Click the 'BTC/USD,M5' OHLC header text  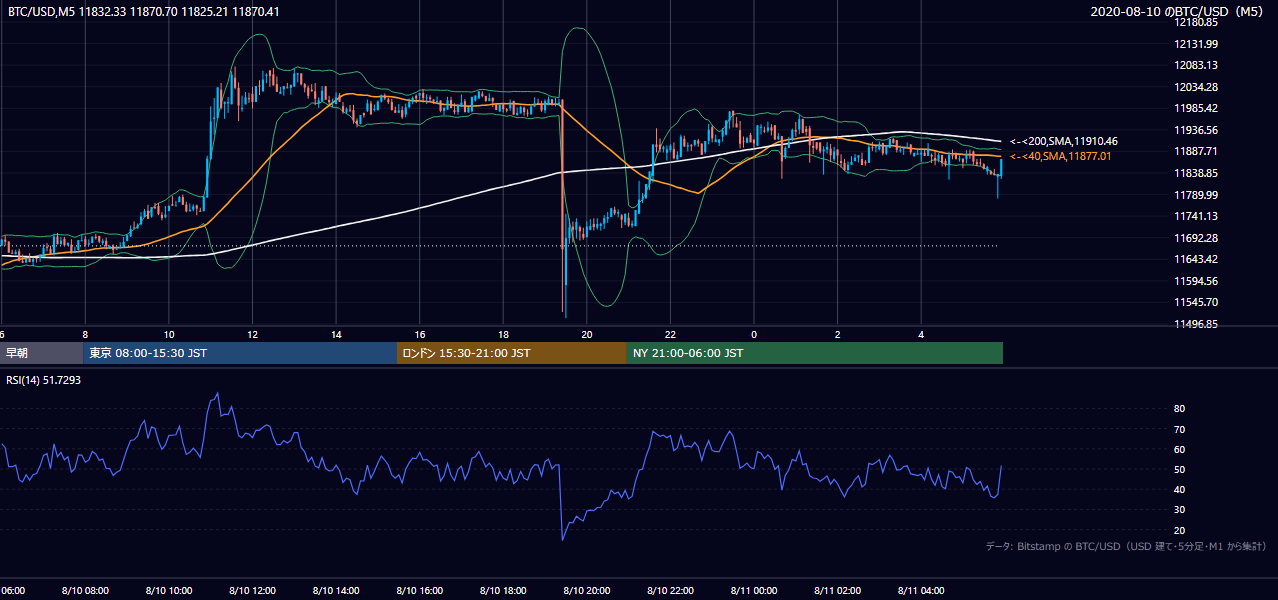coord(143,11)
